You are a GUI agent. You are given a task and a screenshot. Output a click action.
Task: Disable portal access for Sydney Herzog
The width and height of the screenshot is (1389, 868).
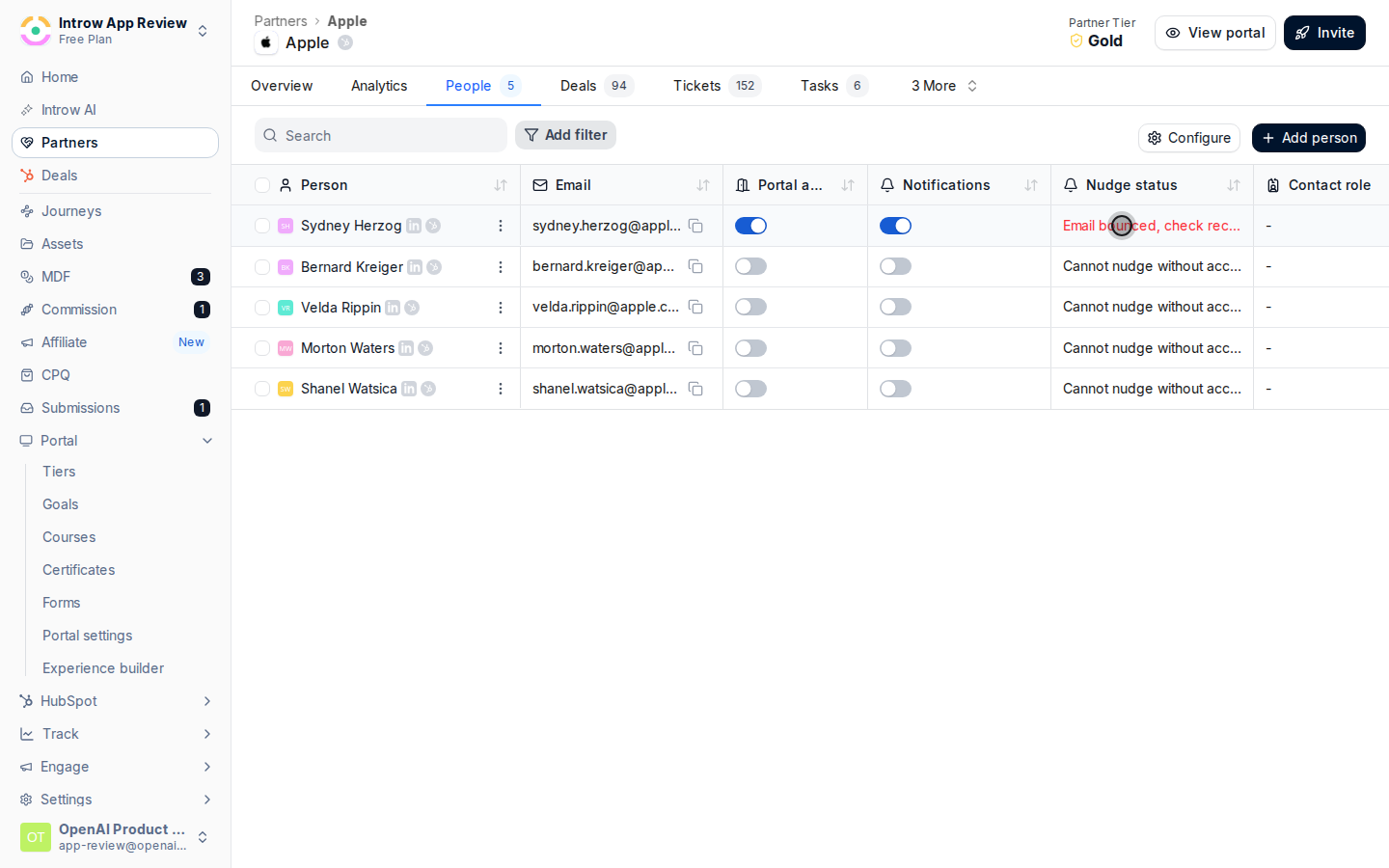tap(750, 226)
